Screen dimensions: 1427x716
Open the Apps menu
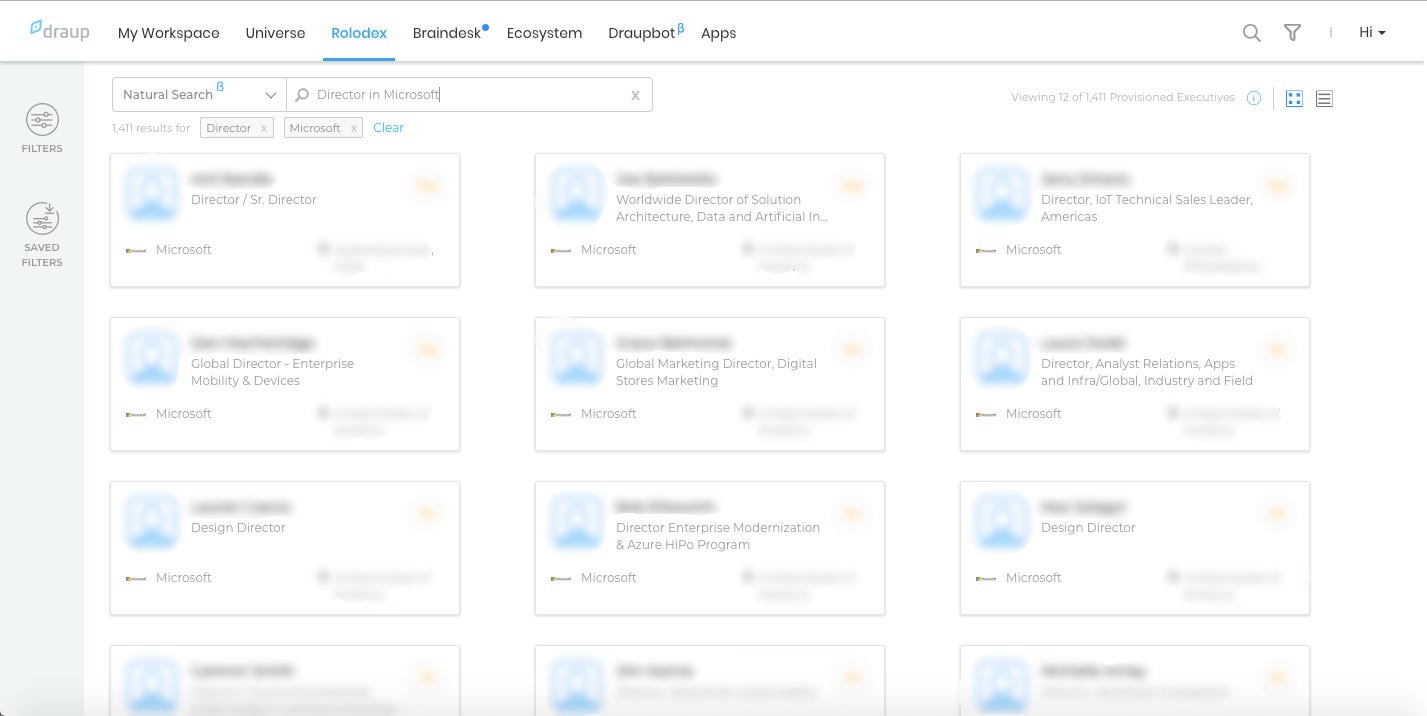tap(718, 33)
